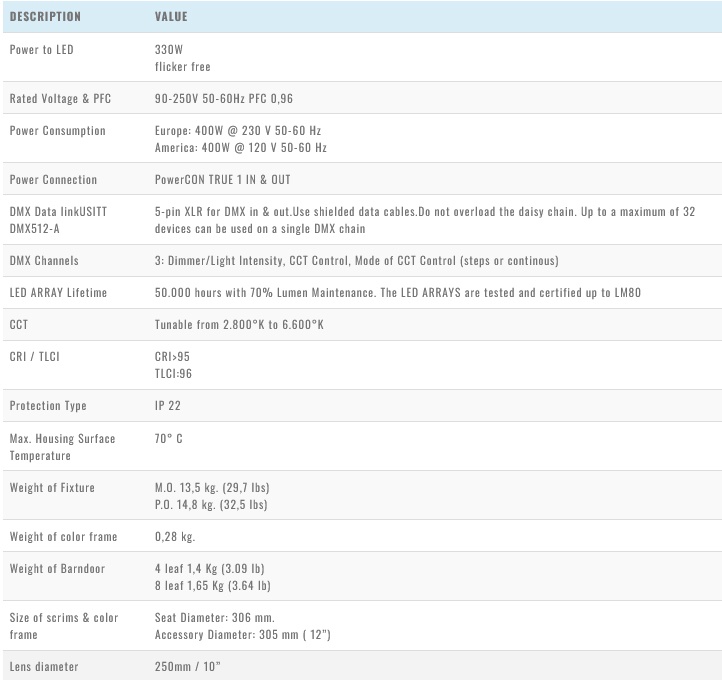Click the 'Weight of Fixture' label
The width and height of the screenshot is (722, 680).
pos(52,487)
